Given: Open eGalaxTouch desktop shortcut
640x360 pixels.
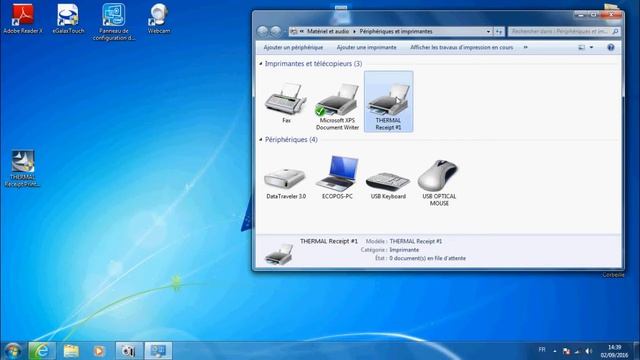Looking at the screenshot, I should (68, 19).
